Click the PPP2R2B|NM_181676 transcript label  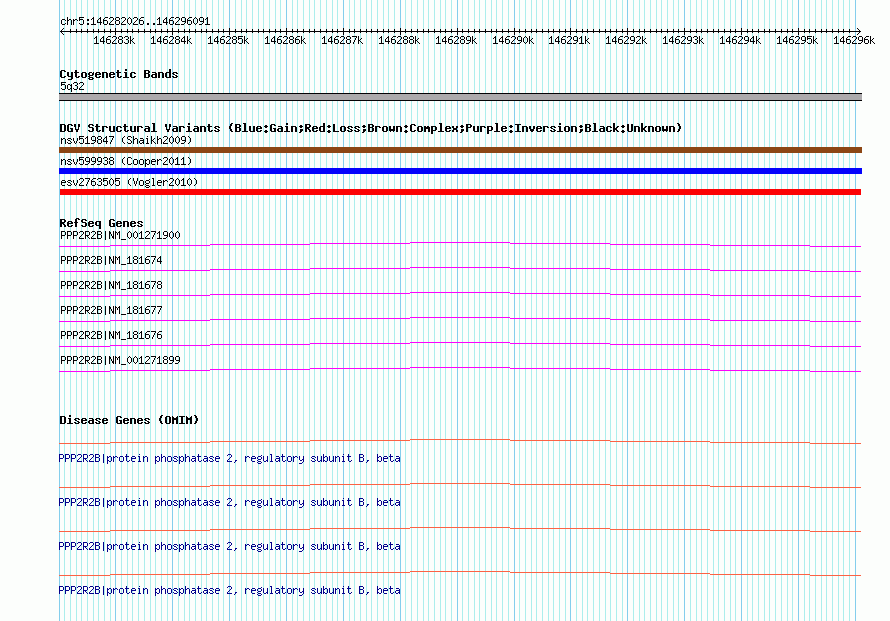point(111,335)
